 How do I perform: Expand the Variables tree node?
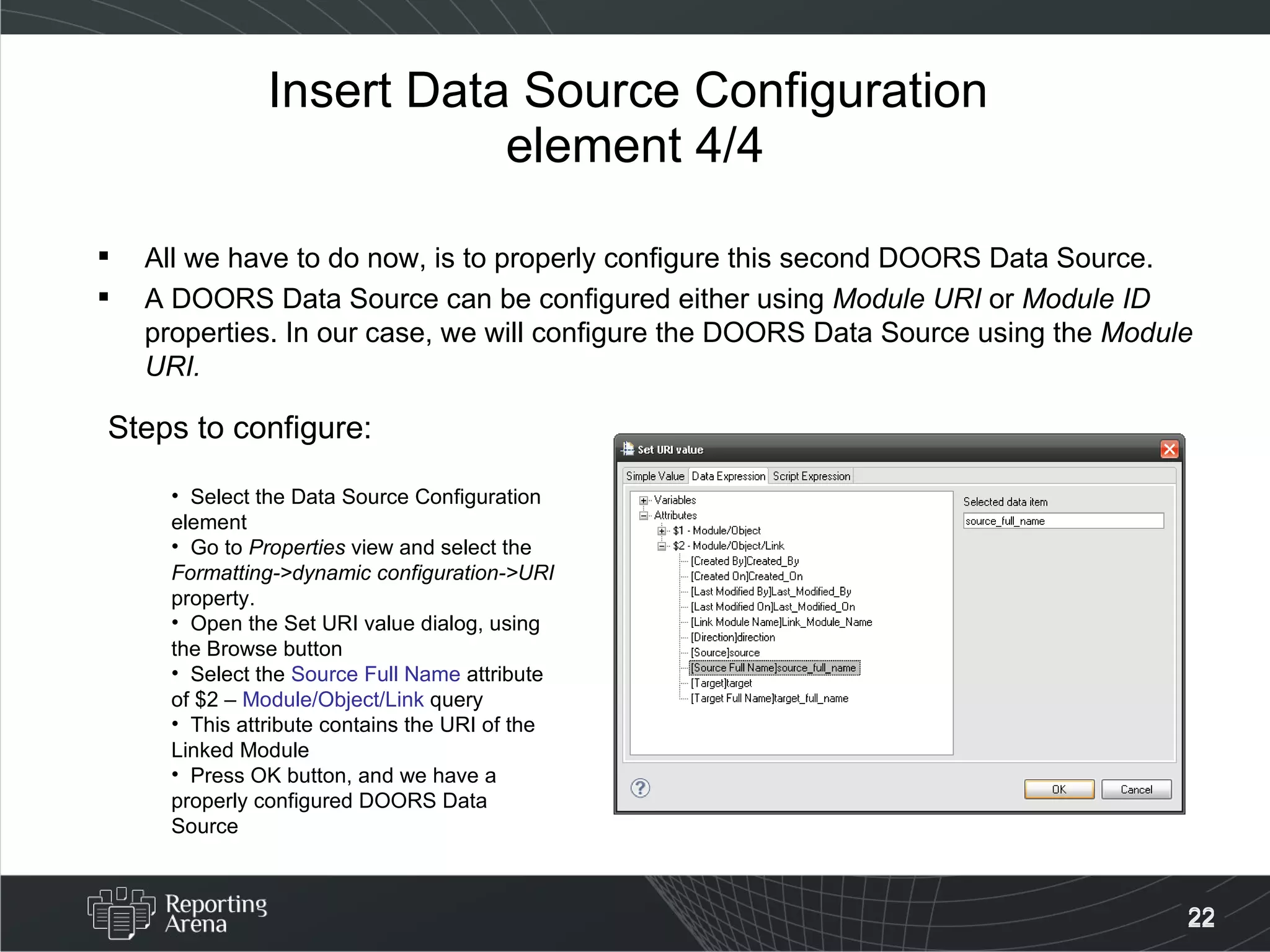coord(644,500)
